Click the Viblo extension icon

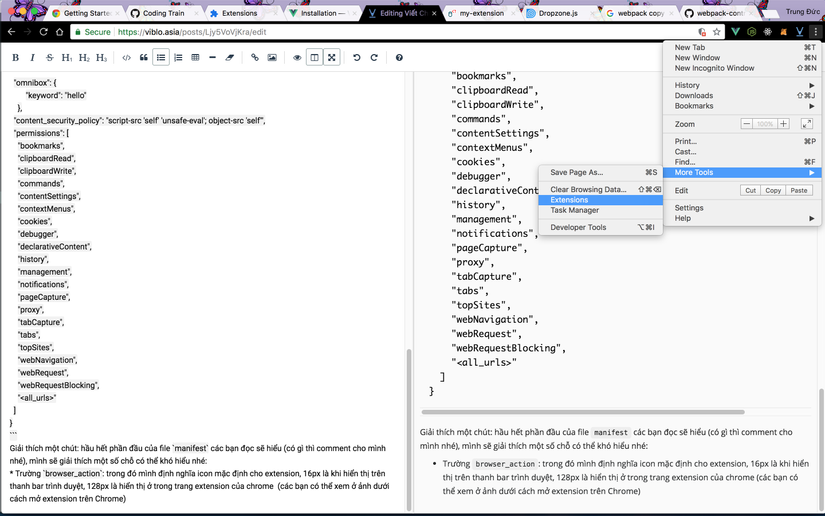coord(800,32)
